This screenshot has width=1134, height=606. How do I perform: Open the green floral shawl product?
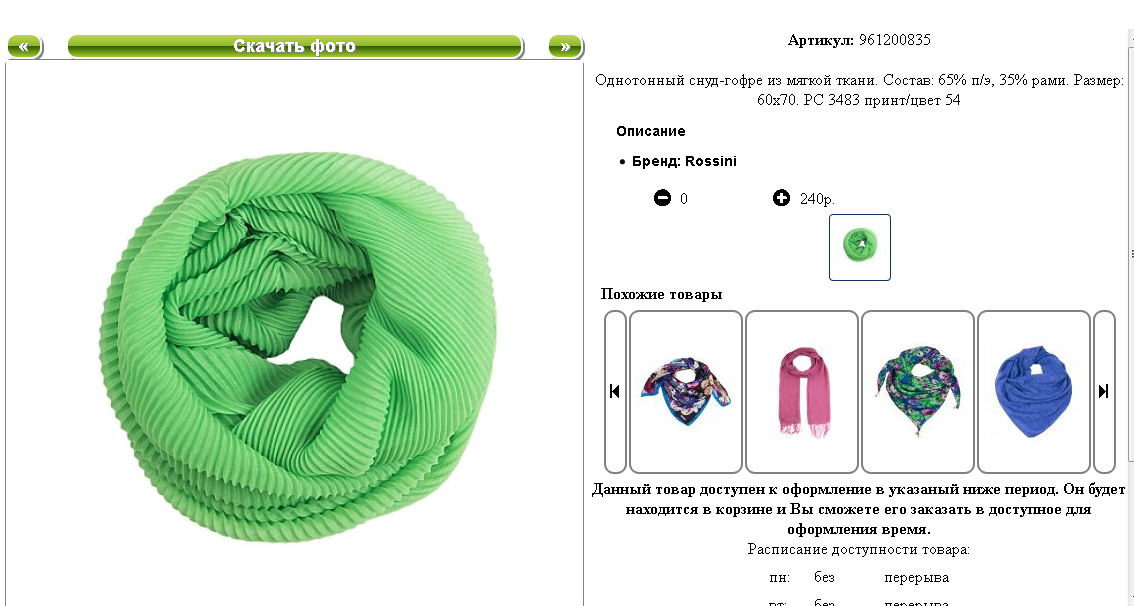point(918,391)
